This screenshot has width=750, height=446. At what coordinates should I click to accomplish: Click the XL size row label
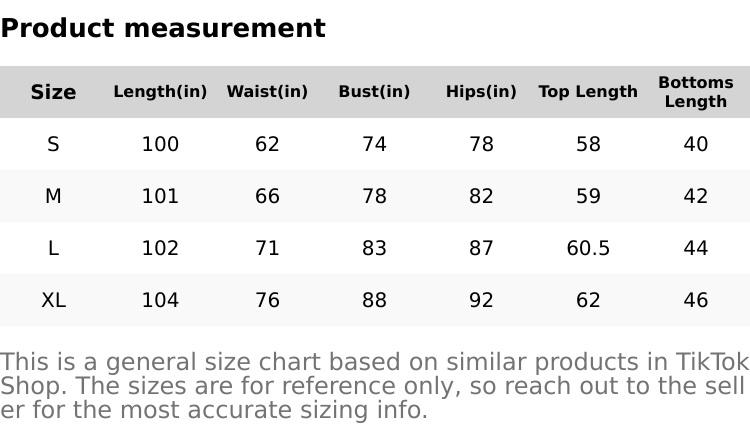coord(53,300)
